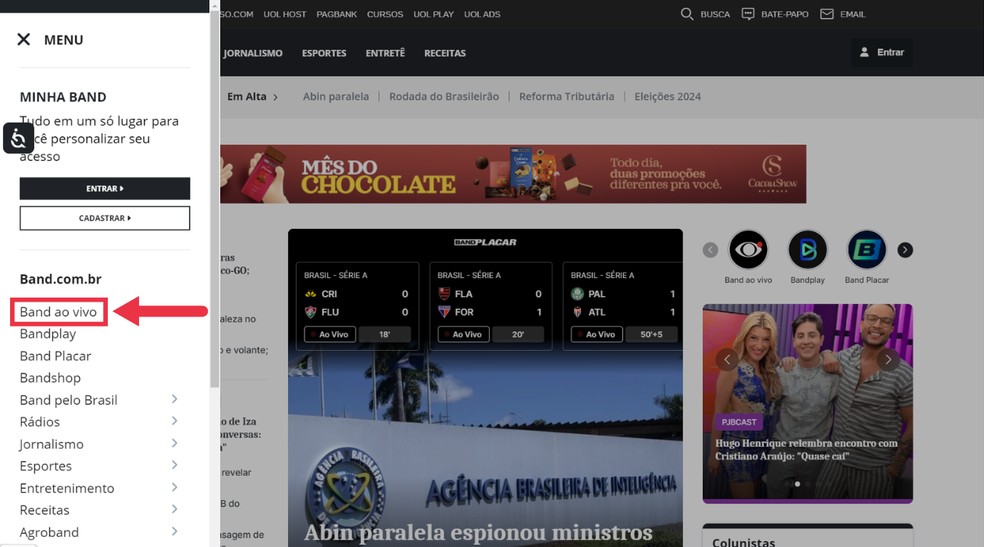Open the Abin paralela trending topic
This screenshot has height=547, width=984.
coord(336,97)
